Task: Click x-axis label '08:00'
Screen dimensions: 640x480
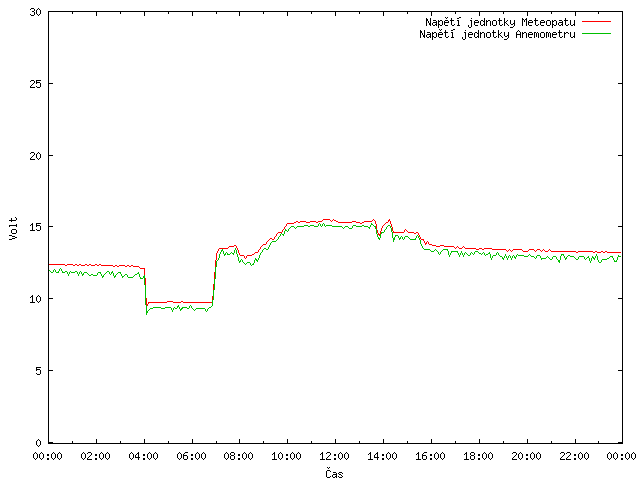Action: pos(239,456)
